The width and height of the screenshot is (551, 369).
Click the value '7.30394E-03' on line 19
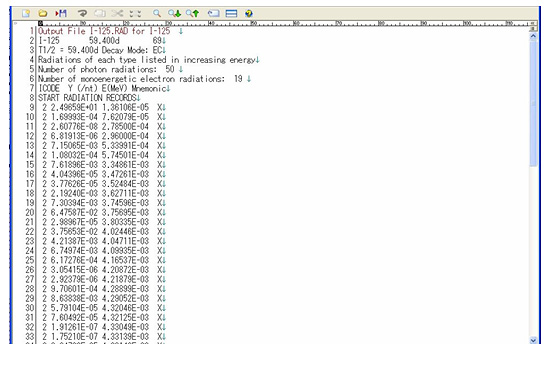coord(74,203)
